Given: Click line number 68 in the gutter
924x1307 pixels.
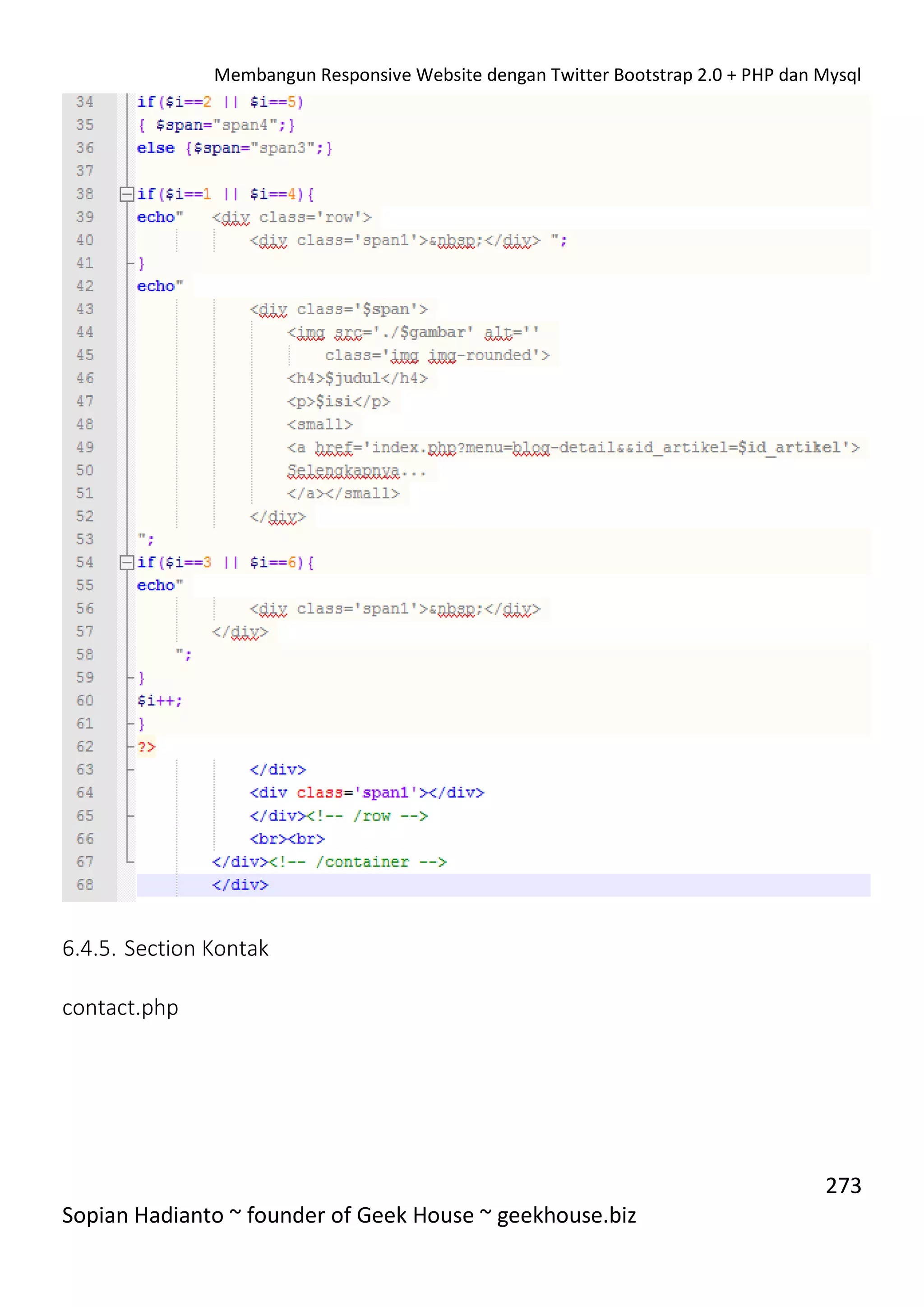Looking at the screenshot, I should (85, 885).
